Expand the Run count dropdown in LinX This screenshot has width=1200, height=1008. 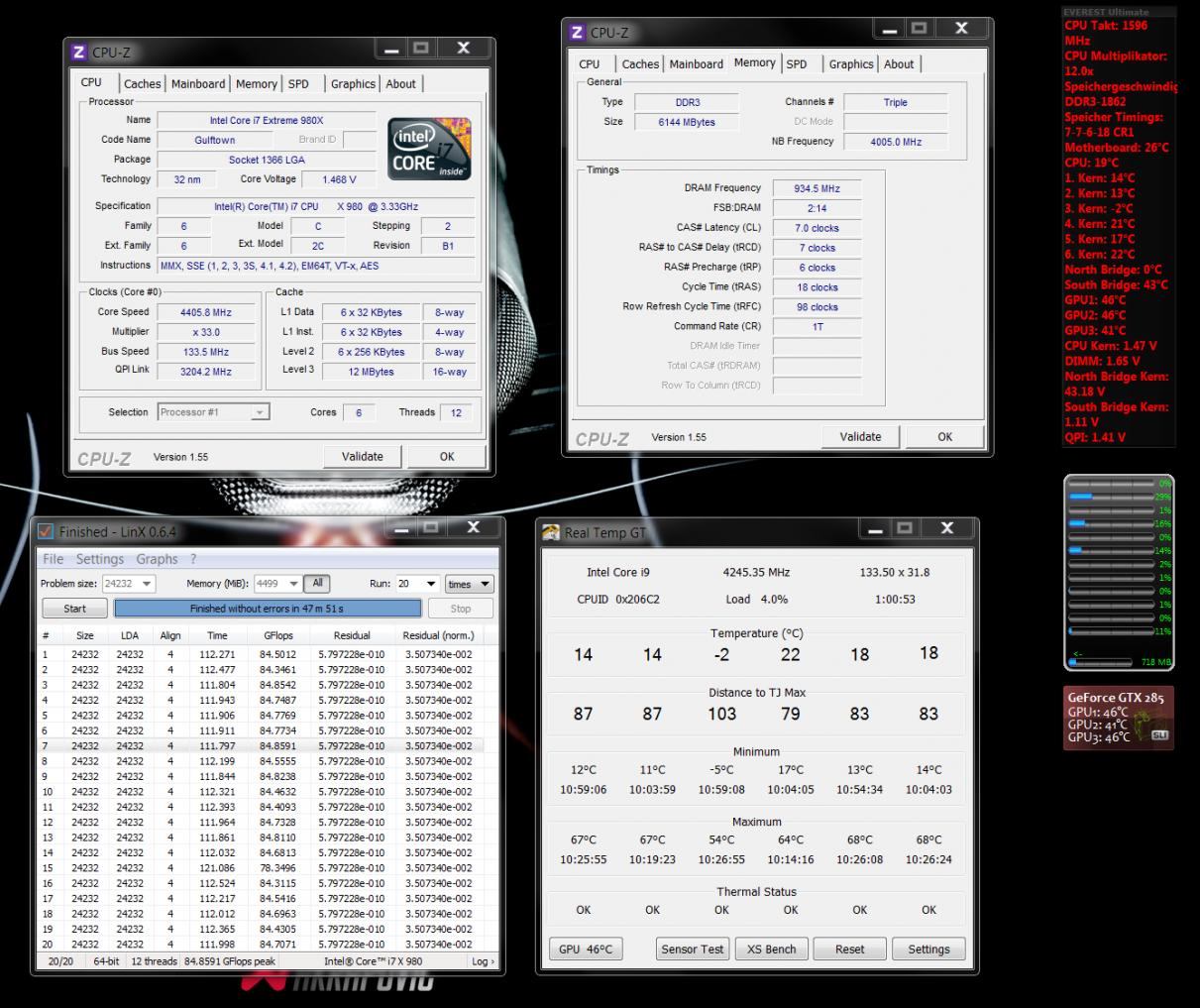click(x=431, y=584)
